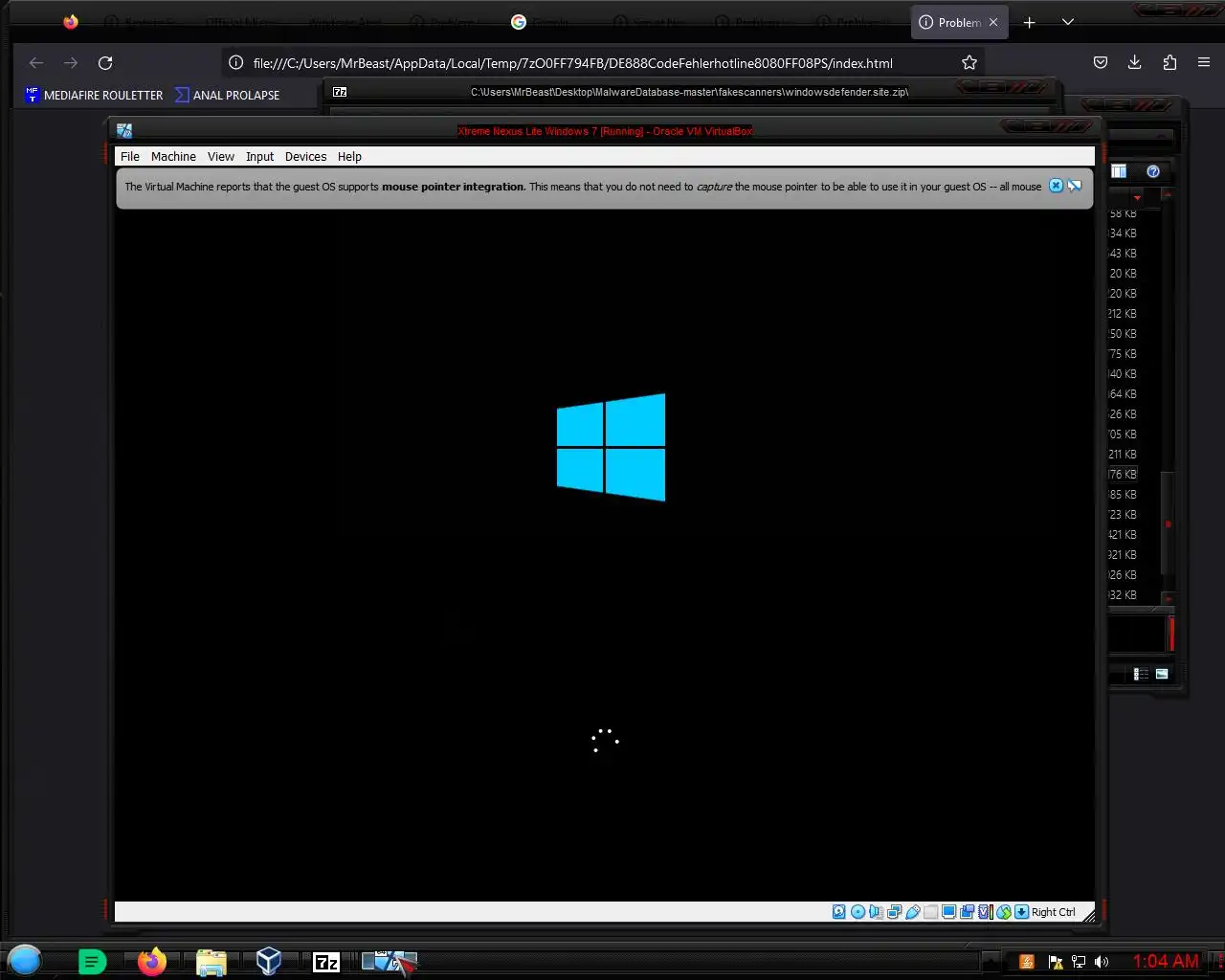Open Action Center flag in system tray
The image size is (1225, 980).
[1056, 962]
